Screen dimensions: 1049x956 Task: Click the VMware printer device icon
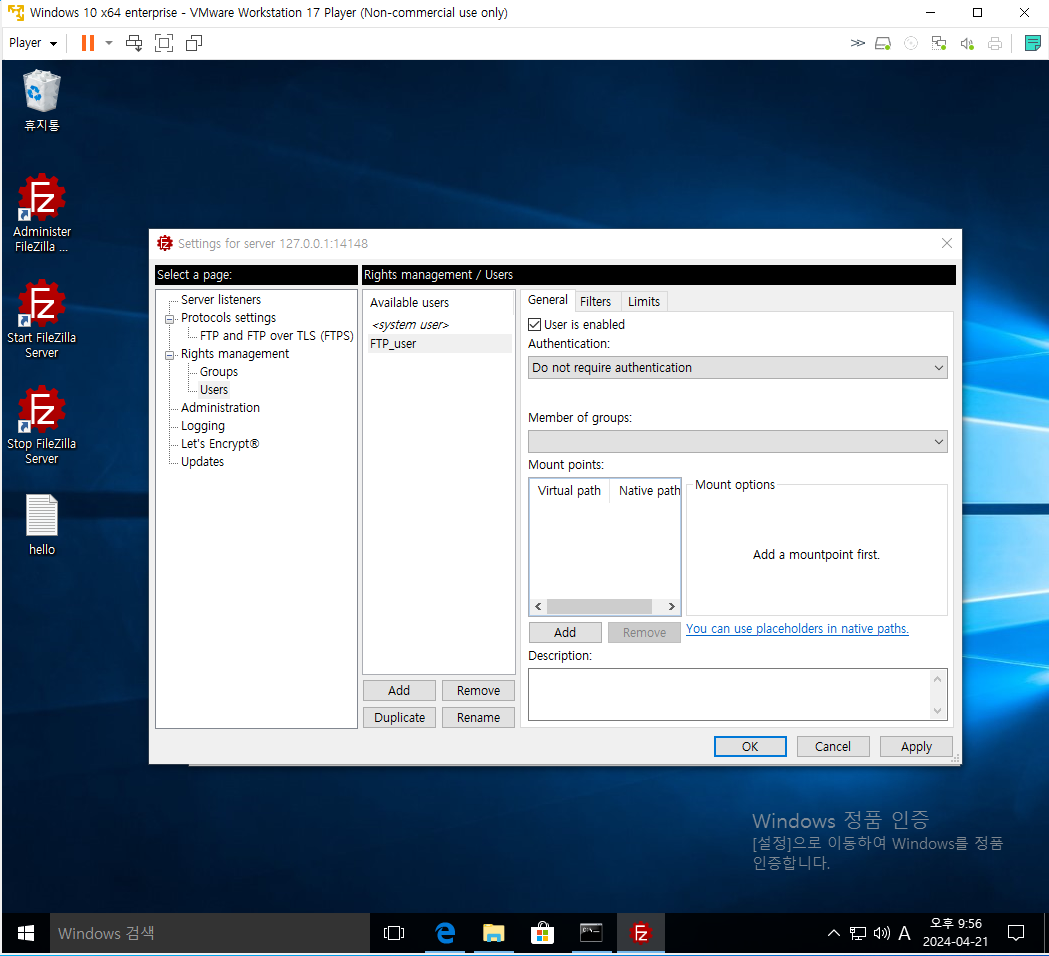coord(995,43)
